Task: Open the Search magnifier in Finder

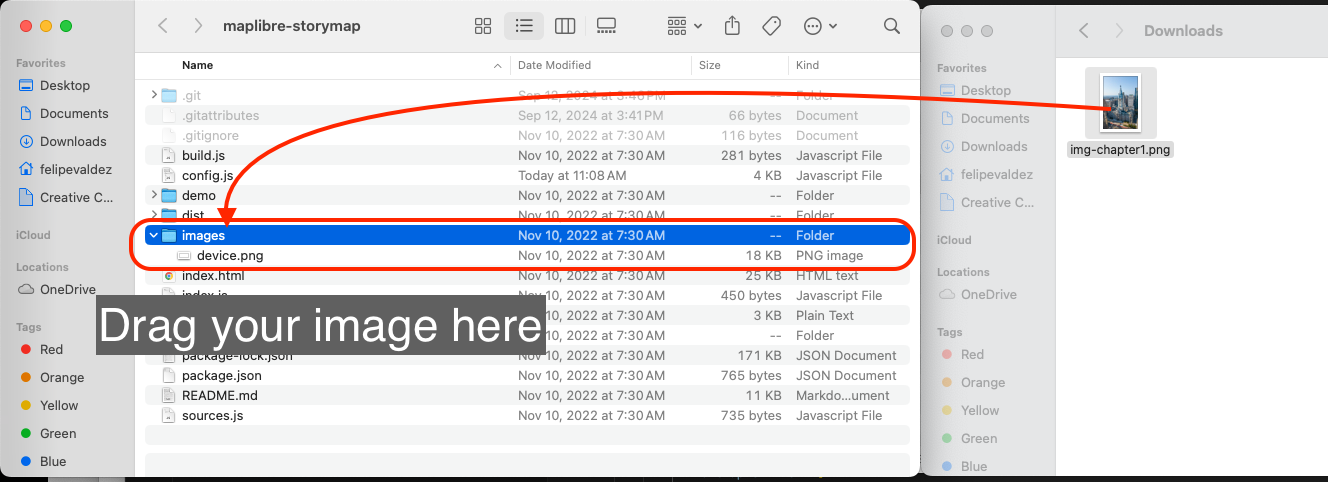Action: (891, 26)
